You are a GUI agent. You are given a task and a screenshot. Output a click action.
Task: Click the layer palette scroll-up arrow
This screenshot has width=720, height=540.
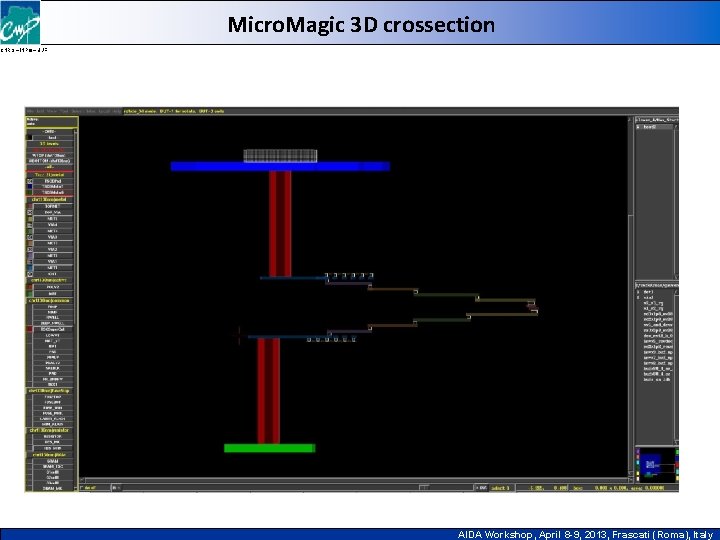point(76,132)
